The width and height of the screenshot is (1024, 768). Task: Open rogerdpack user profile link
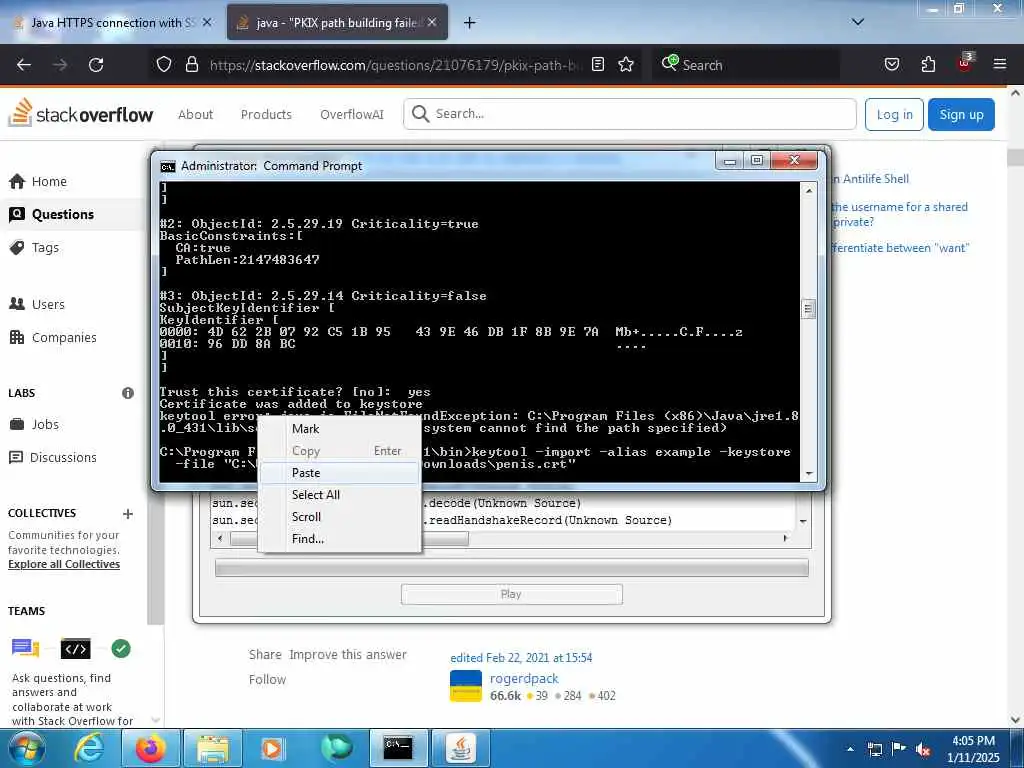click(x=524, y=679)
